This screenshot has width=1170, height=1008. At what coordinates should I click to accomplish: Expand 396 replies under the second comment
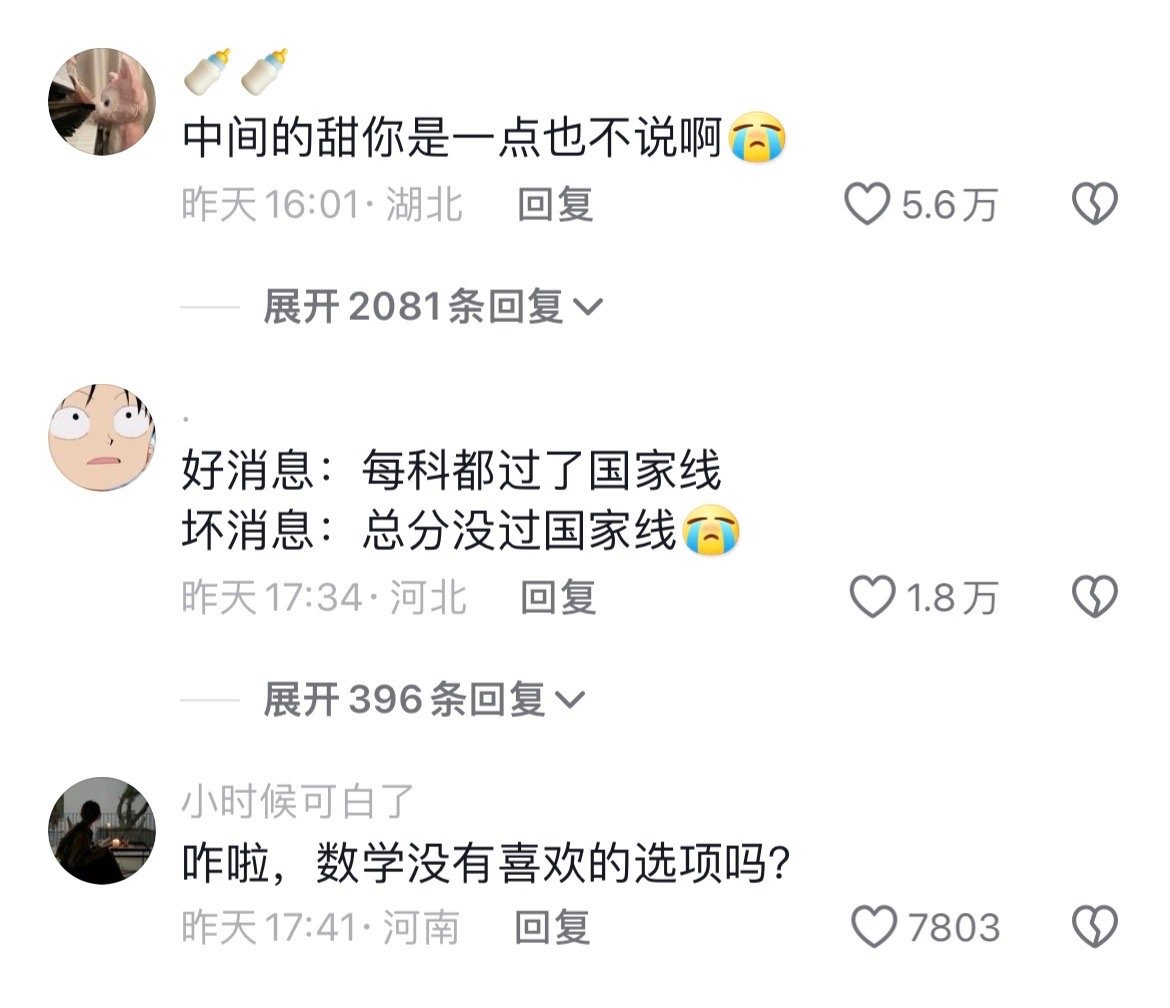click(x=424, y=700)
